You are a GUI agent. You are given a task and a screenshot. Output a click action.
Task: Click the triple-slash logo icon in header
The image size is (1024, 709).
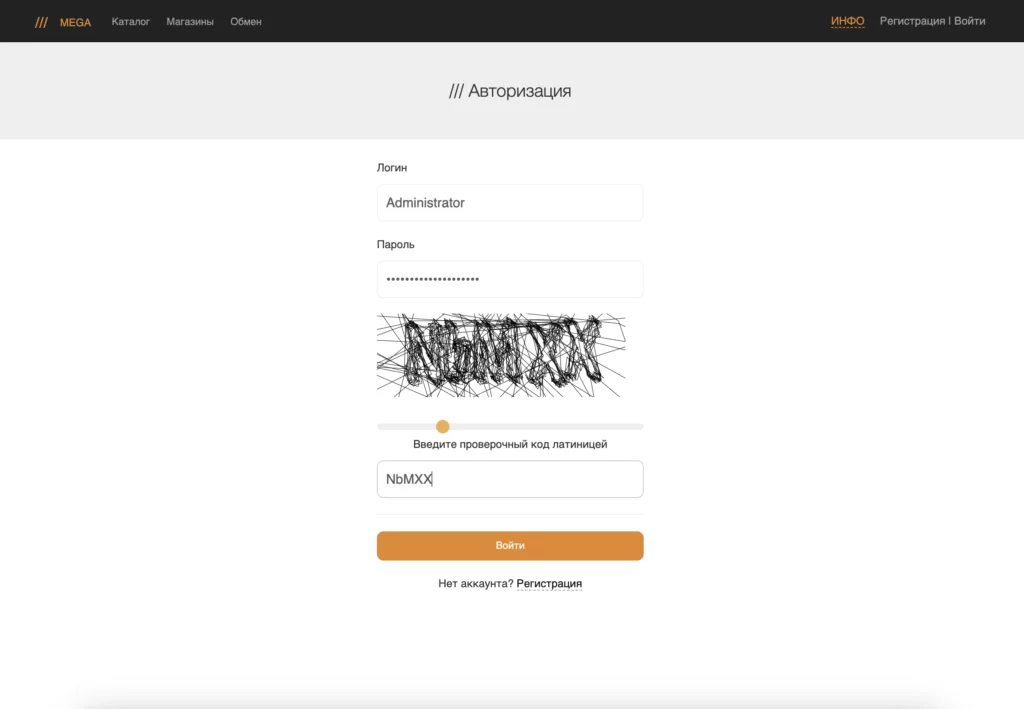click(x=41, y=22)
